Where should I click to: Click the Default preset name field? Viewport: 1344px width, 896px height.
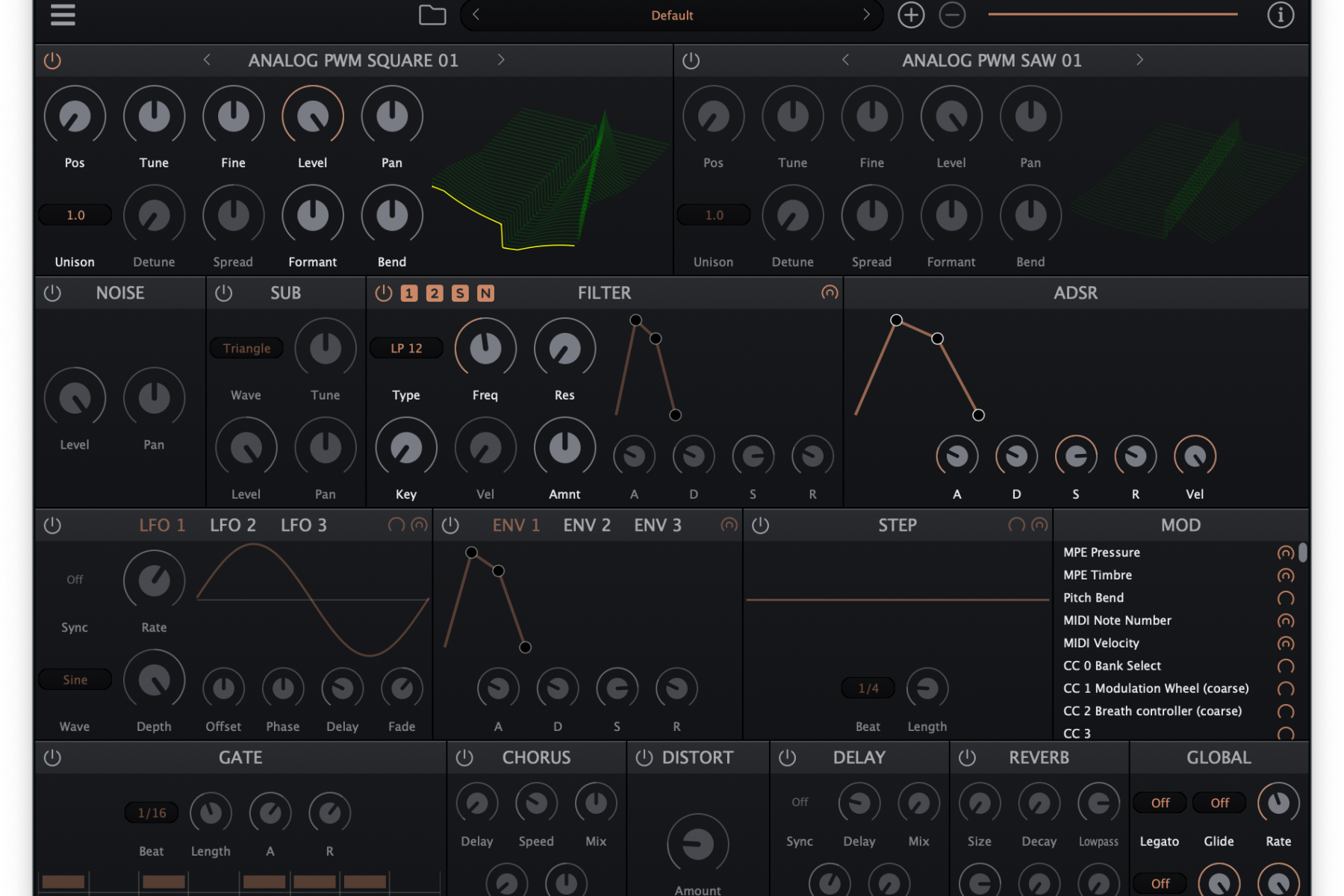click(671, 15)
